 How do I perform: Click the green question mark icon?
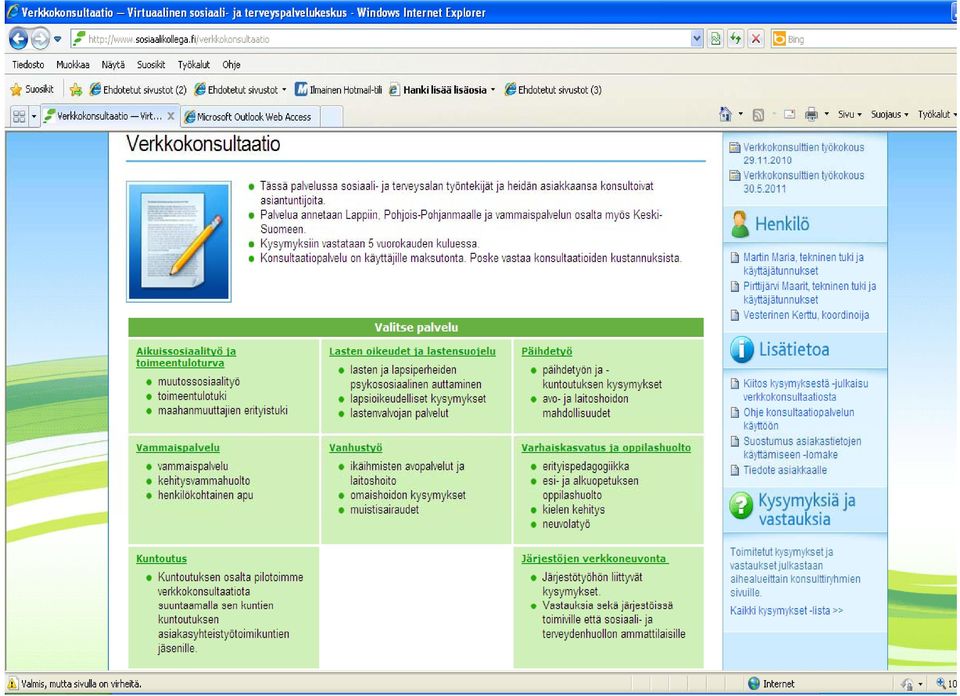[x=741, y=506]
